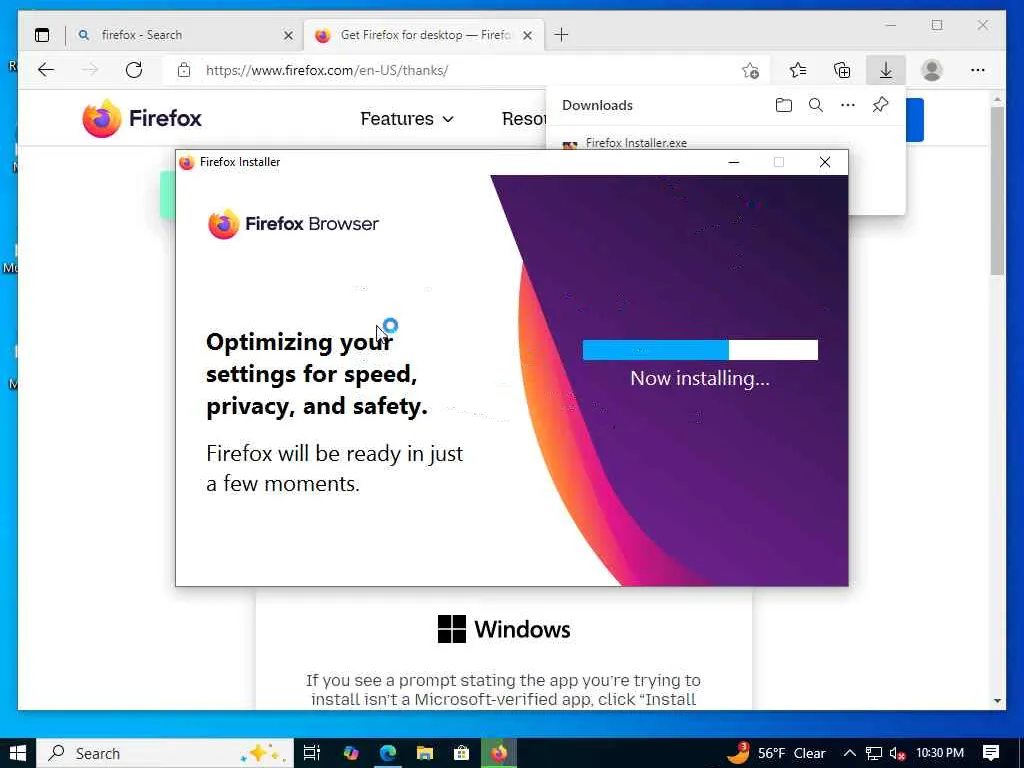1024x768 pixels.
Task: Open Copilot from the taskbar
Action: pos(351,753)
